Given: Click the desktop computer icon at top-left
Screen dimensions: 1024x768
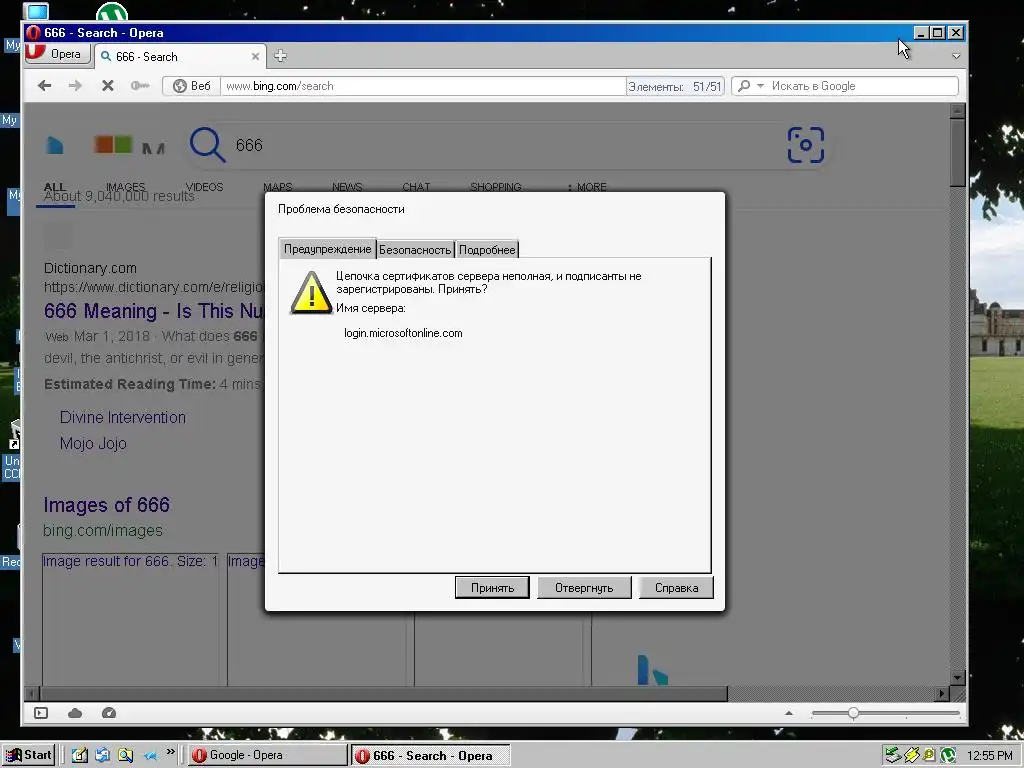Looking at the screenshot, I should tap(36, 10).
